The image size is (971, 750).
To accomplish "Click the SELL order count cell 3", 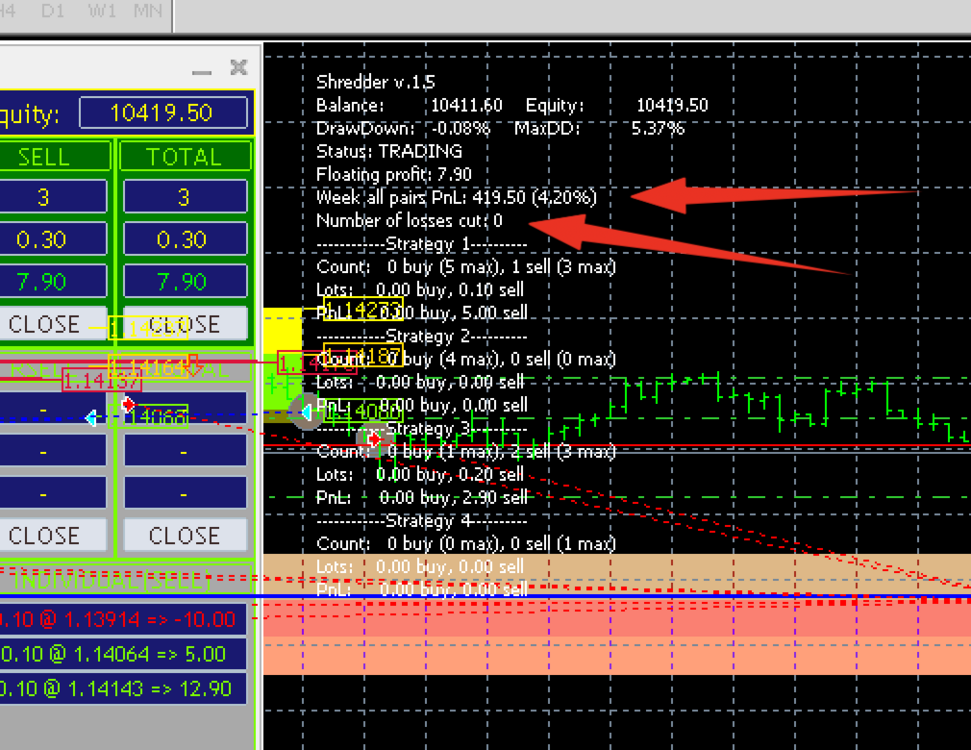I will (x=53, y=197).
